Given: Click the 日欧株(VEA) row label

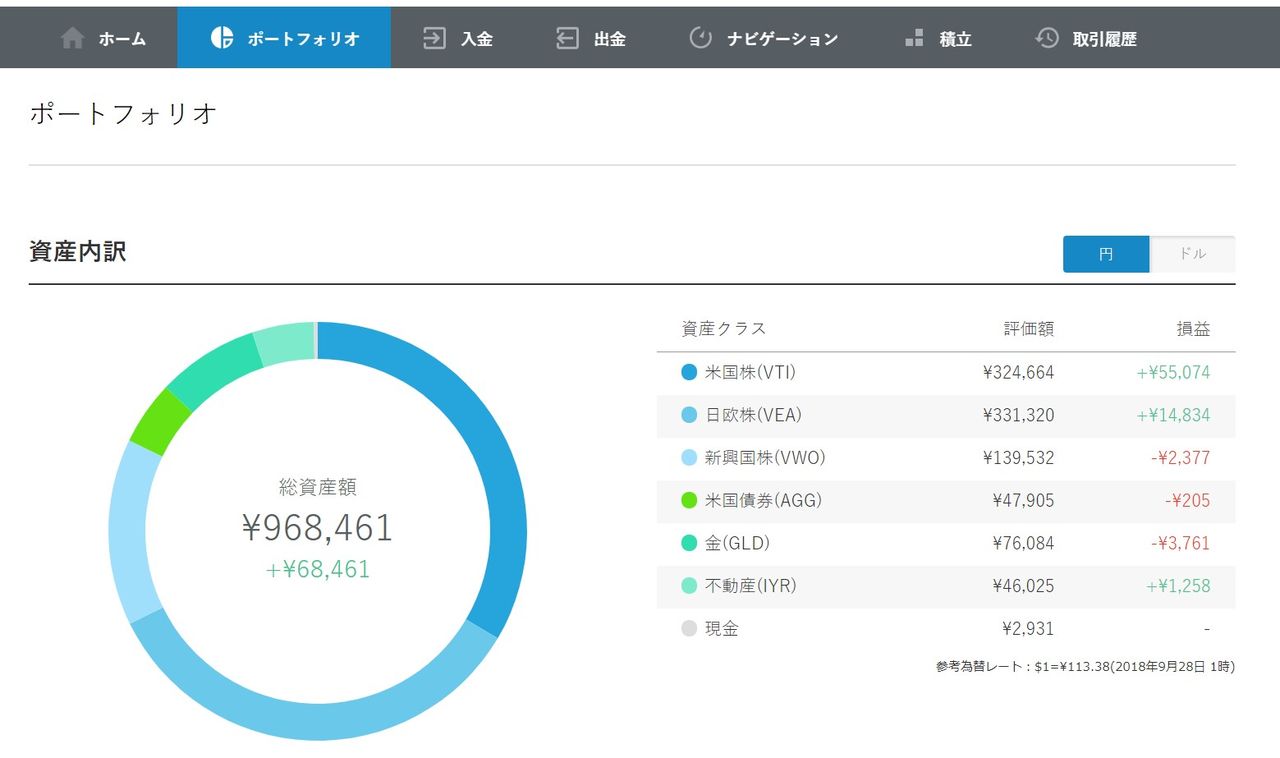Looking at the screenshot, I should (x=753, y=415).
